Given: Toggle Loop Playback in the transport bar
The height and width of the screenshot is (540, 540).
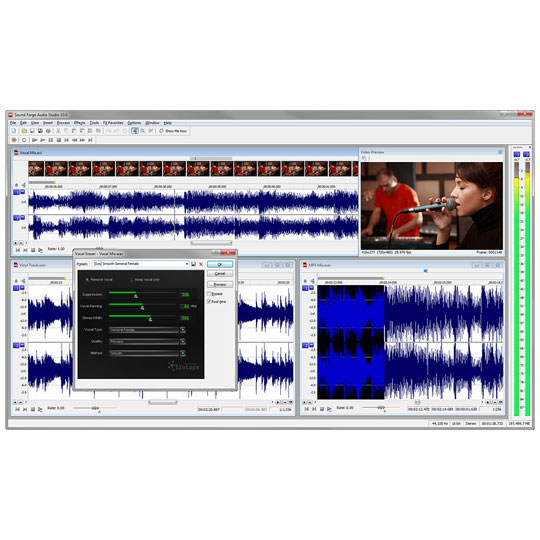Looking at the screenshot, I should (x=24, y=140).
